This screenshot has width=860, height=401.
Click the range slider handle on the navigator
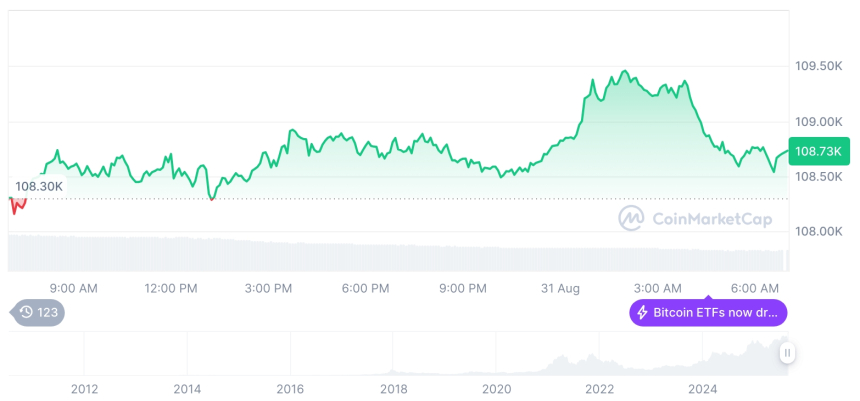point(788,352)
